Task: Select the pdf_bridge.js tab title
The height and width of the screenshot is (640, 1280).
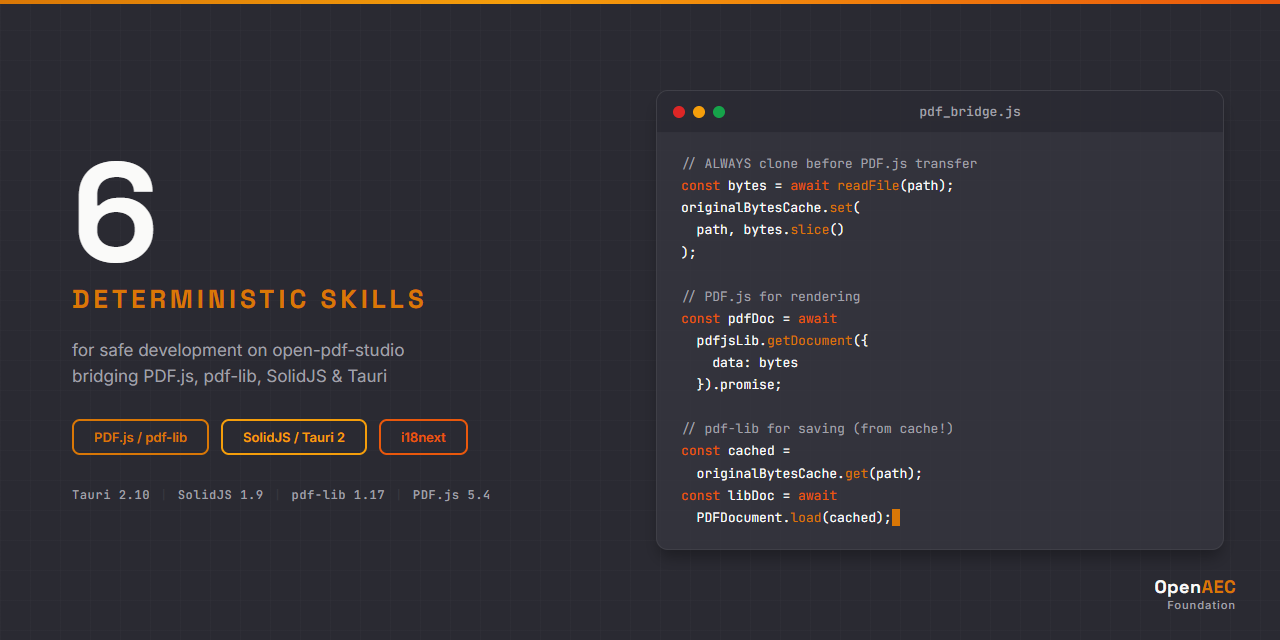Action: (970, 112)
